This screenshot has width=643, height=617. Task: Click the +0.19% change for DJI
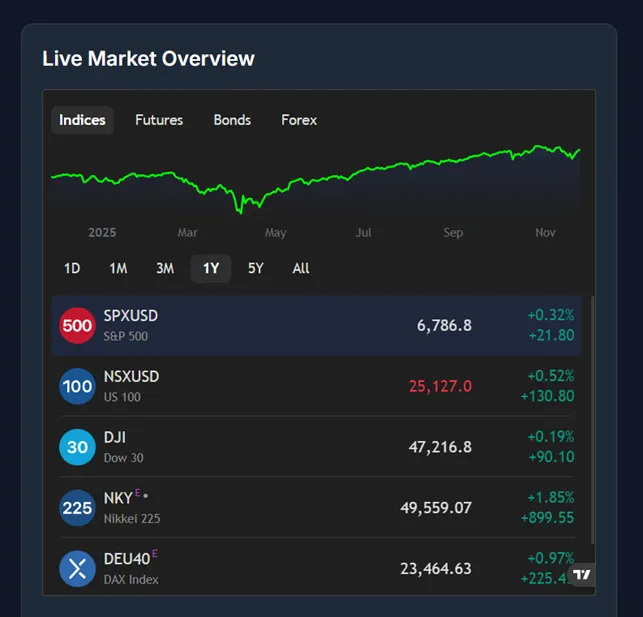point(551,437)
